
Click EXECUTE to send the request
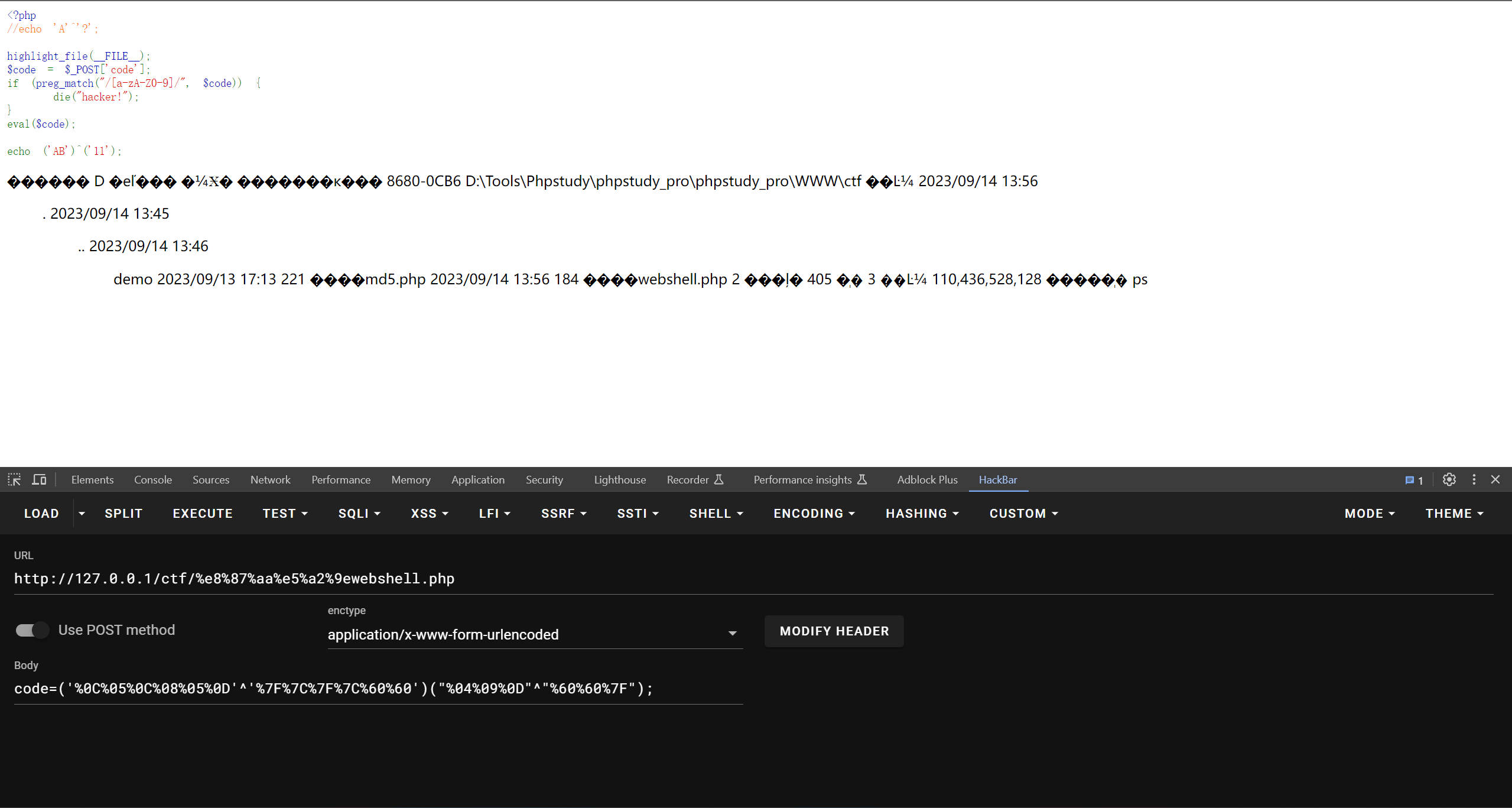(203, 513)
